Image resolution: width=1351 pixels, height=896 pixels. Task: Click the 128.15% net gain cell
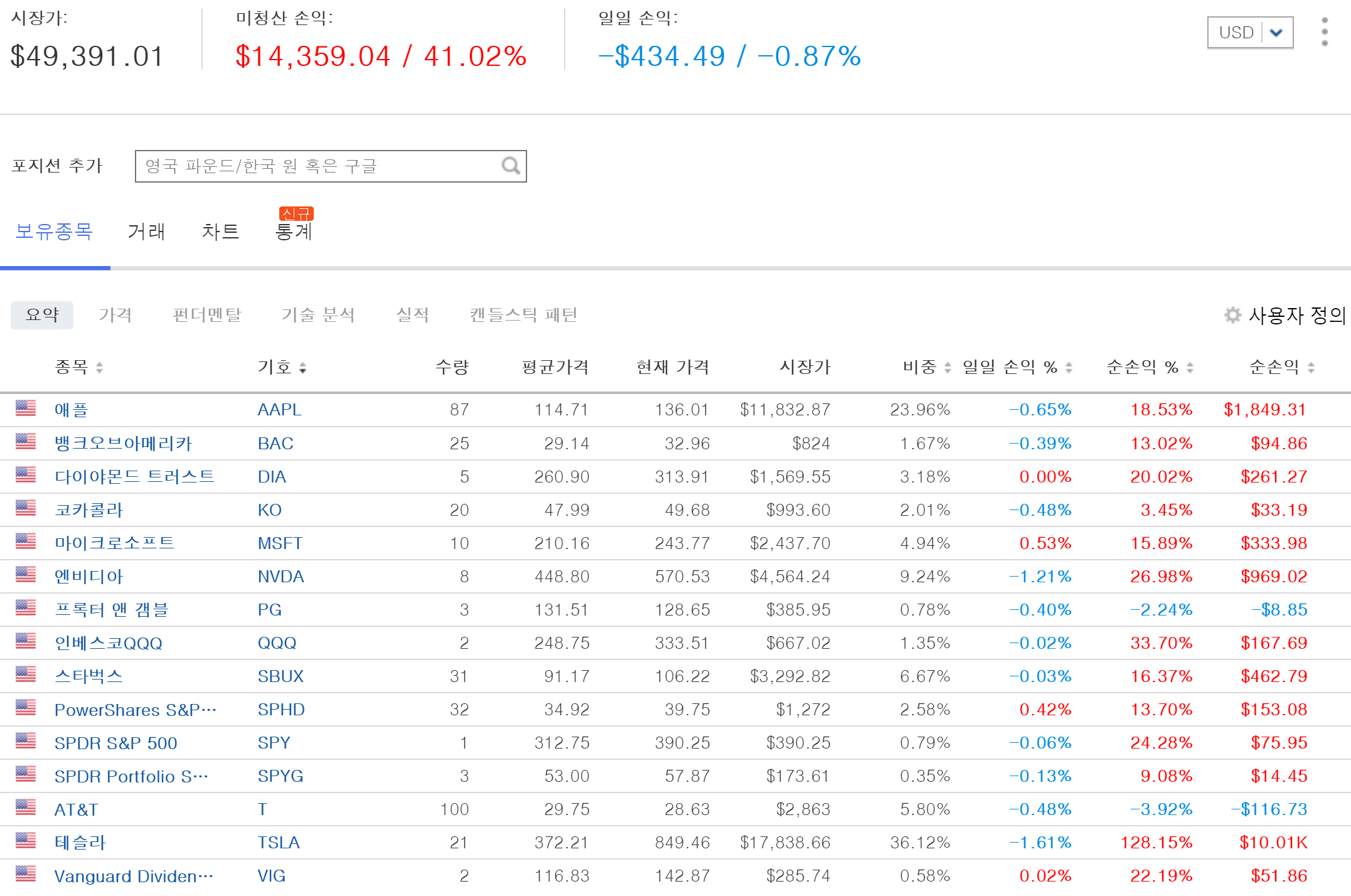click(1156, 843)
